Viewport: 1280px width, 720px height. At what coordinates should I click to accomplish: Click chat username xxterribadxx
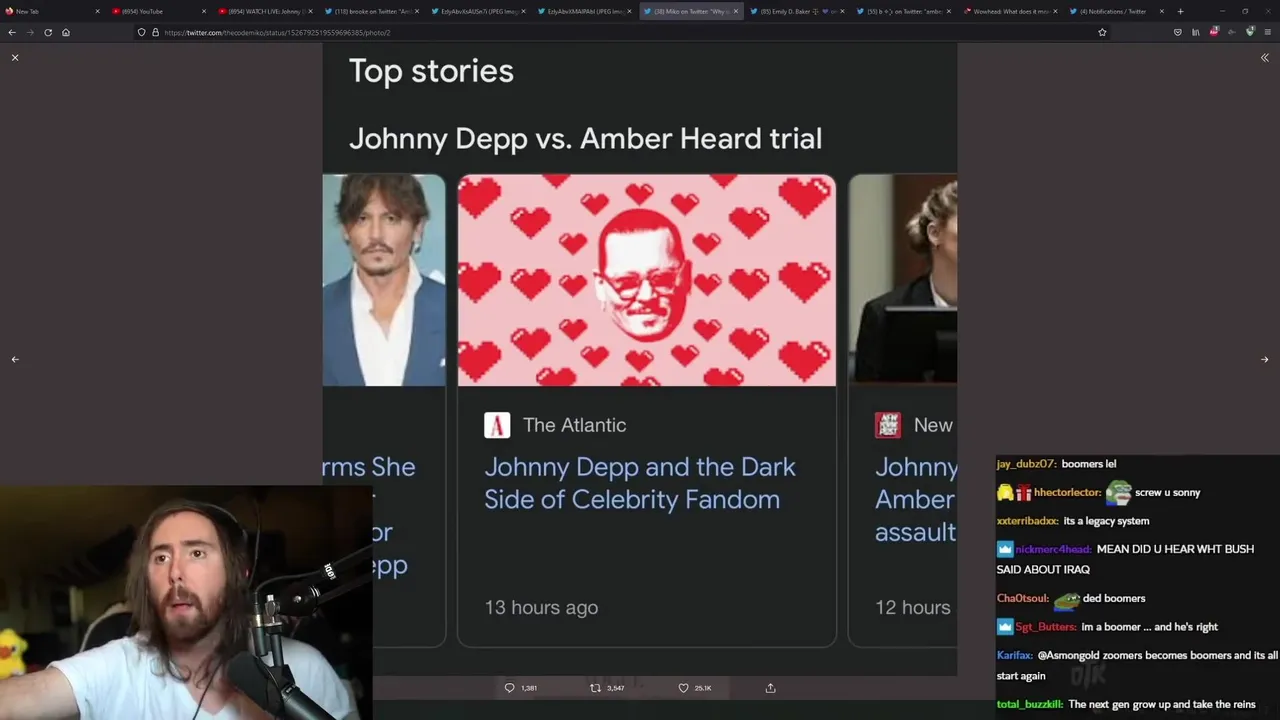[x=1027, y=521]
